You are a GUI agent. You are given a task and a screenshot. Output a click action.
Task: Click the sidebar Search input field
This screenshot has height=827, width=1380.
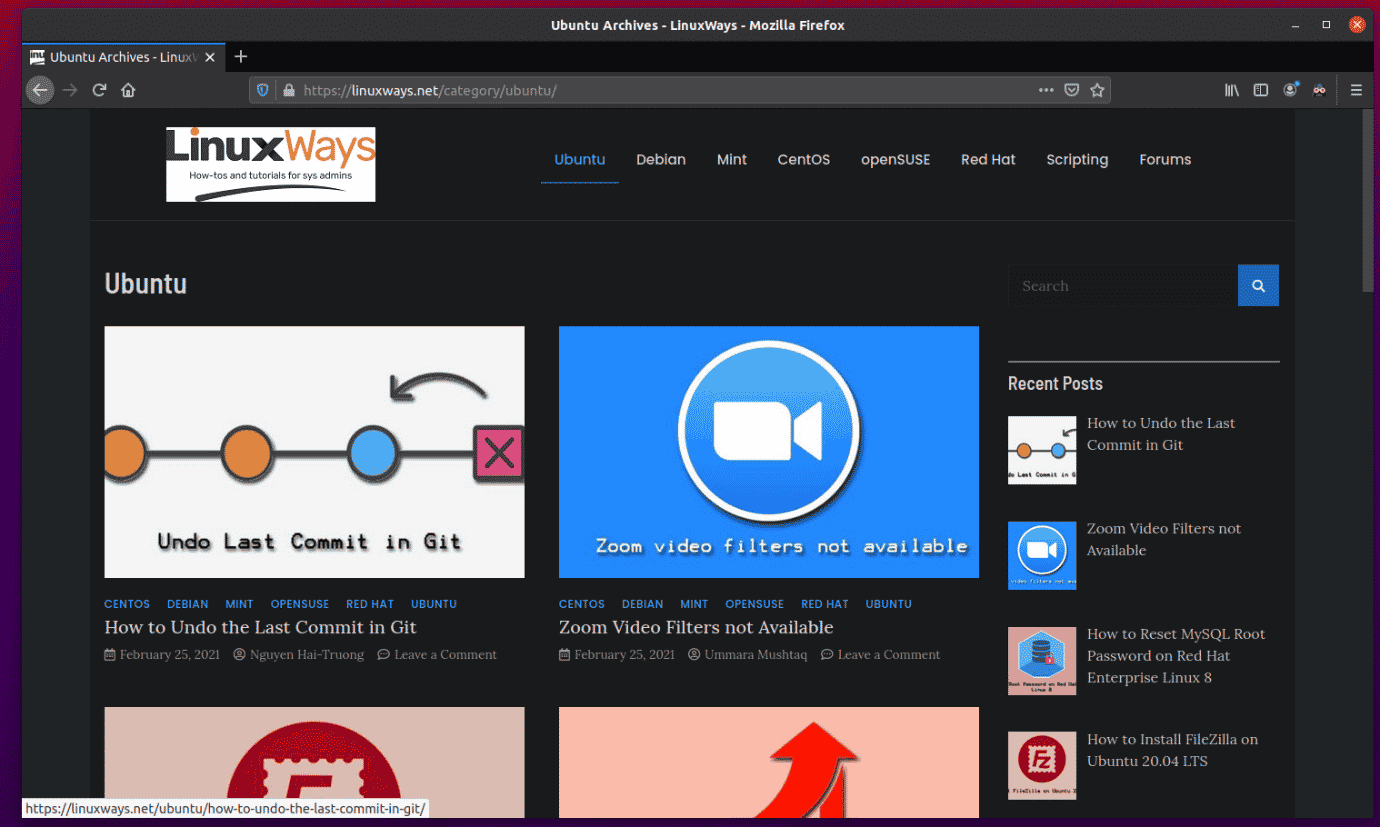coord(1123,285)
